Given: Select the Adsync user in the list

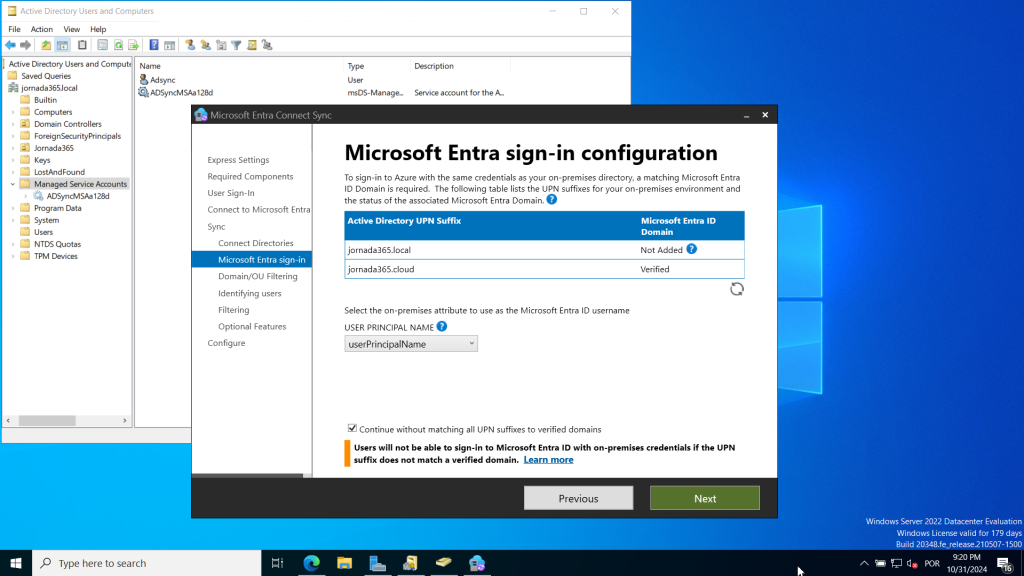Looking at the screenshot, I should pos(163,80).
